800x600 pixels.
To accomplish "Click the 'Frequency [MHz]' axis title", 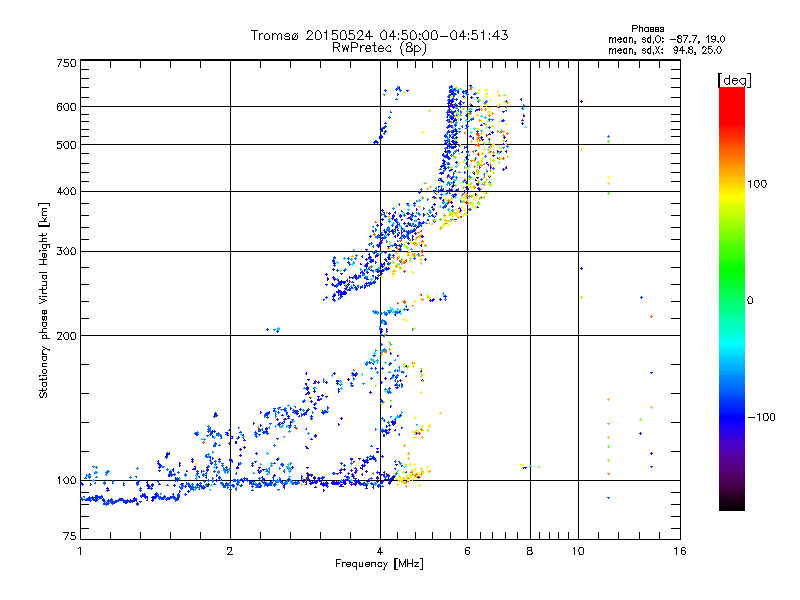I will point(379,564).
